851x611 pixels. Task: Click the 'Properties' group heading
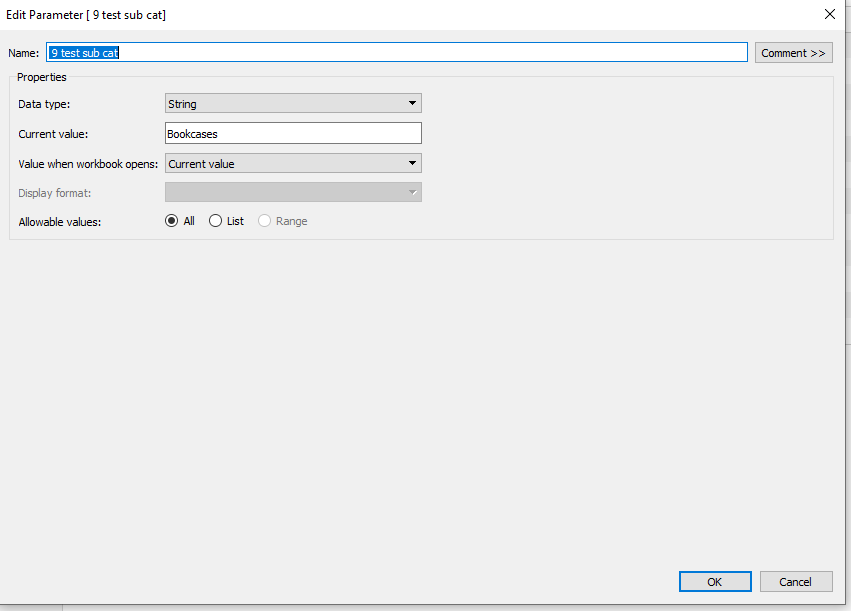tap(41, 77)
